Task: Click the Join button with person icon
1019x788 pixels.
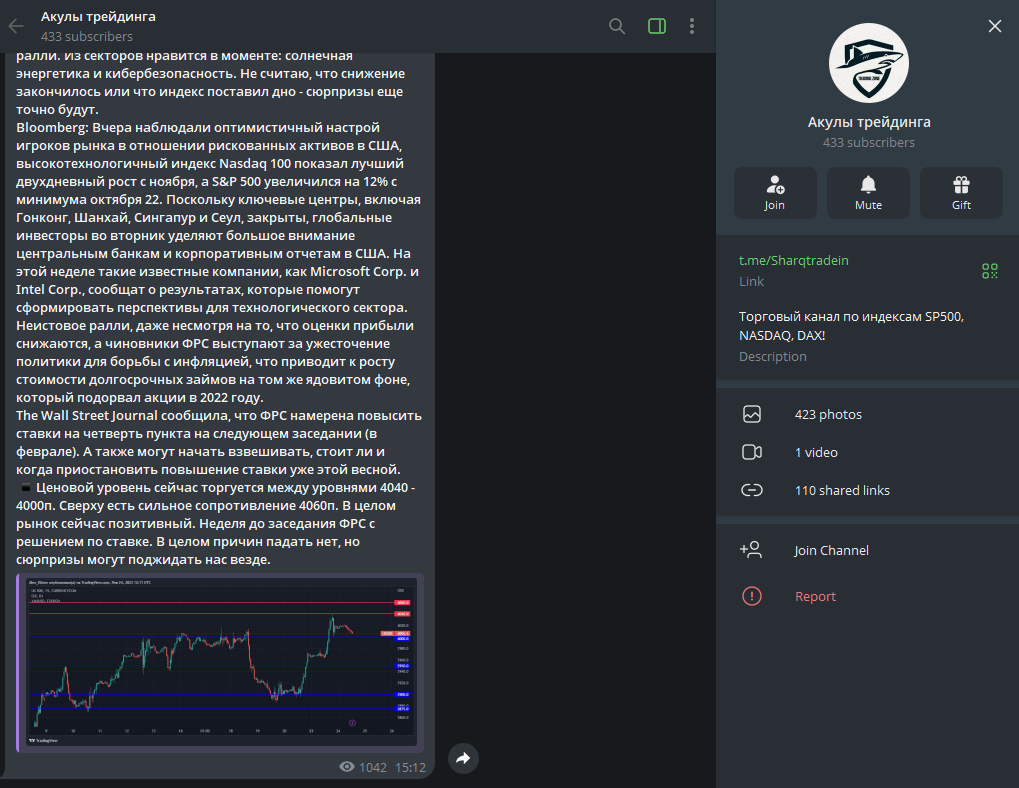Action: (x=775, y=193)
